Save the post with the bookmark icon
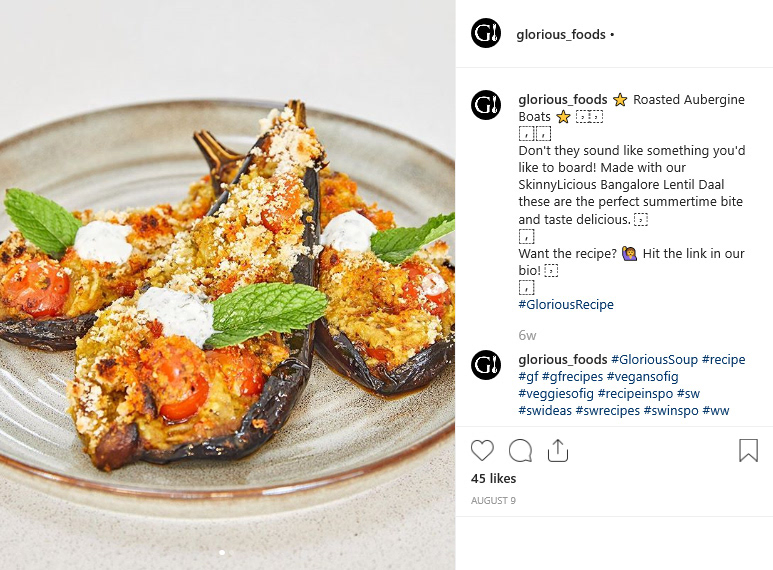 coord(748,450)
